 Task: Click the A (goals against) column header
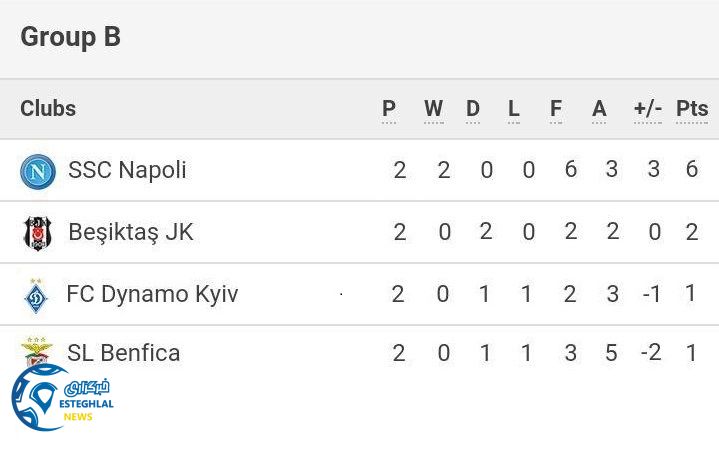[x=599, y=109]
